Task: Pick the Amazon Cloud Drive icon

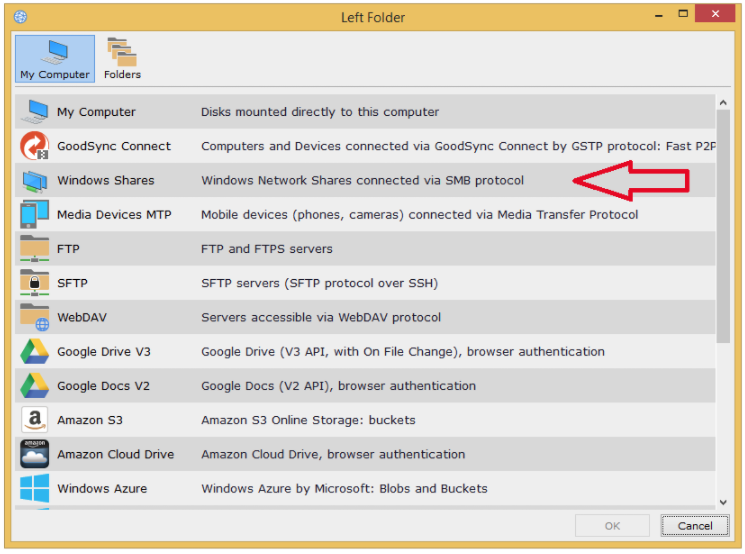Action: coord(34,454)
